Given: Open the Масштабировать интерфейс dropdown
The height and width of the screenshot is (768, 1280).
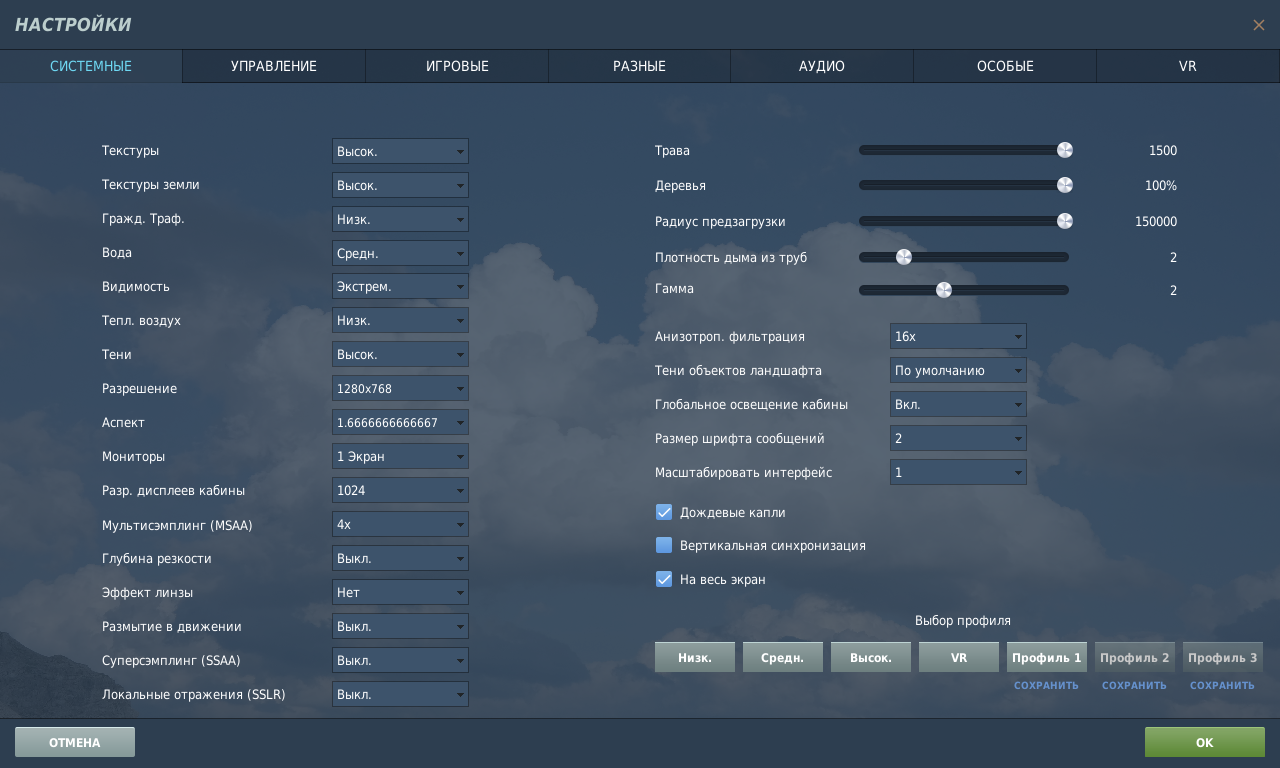Looking at the screenshot, I should coord(958,472).
